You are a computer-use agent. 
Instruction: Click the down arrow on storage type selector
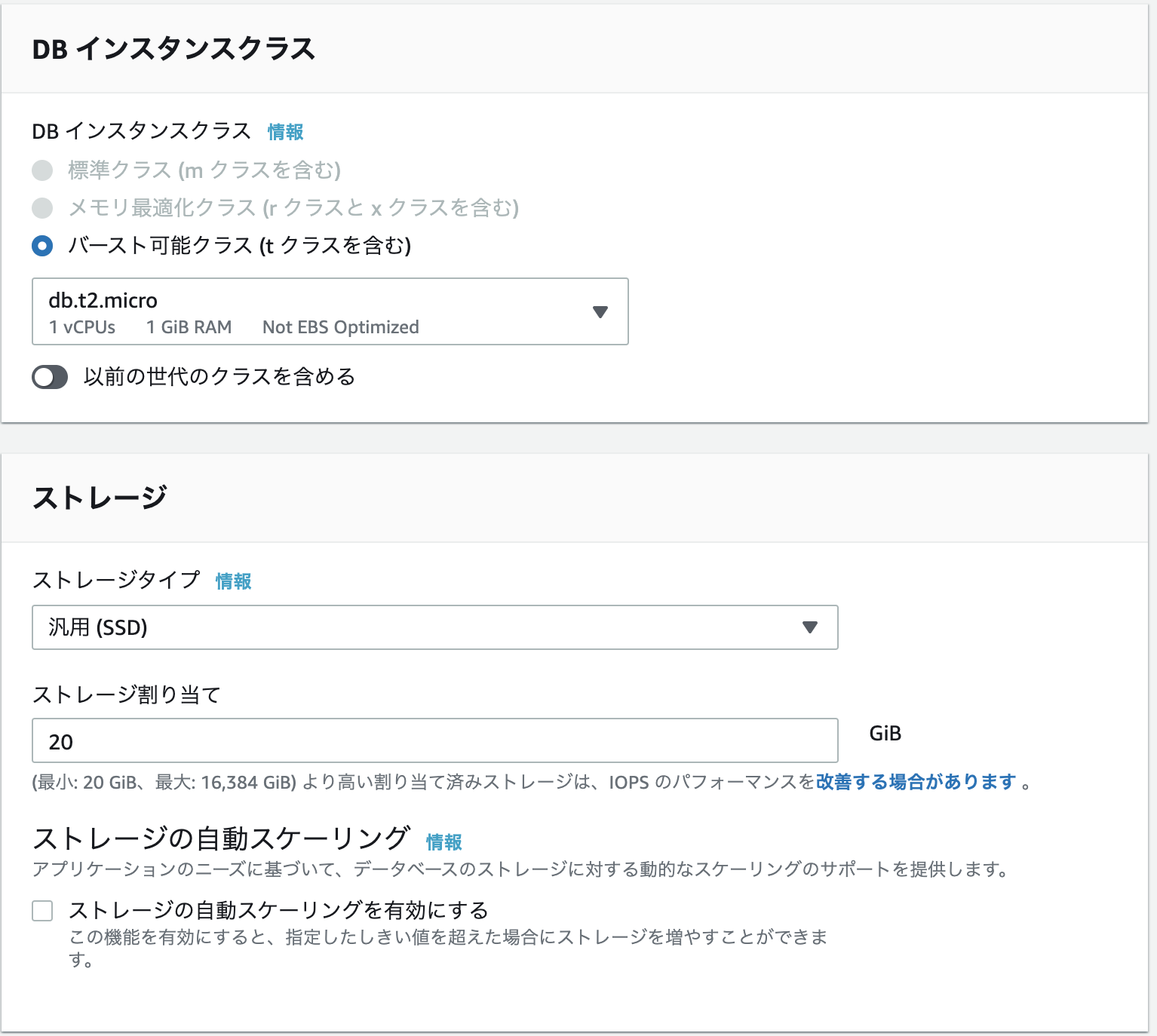[809, 627]
